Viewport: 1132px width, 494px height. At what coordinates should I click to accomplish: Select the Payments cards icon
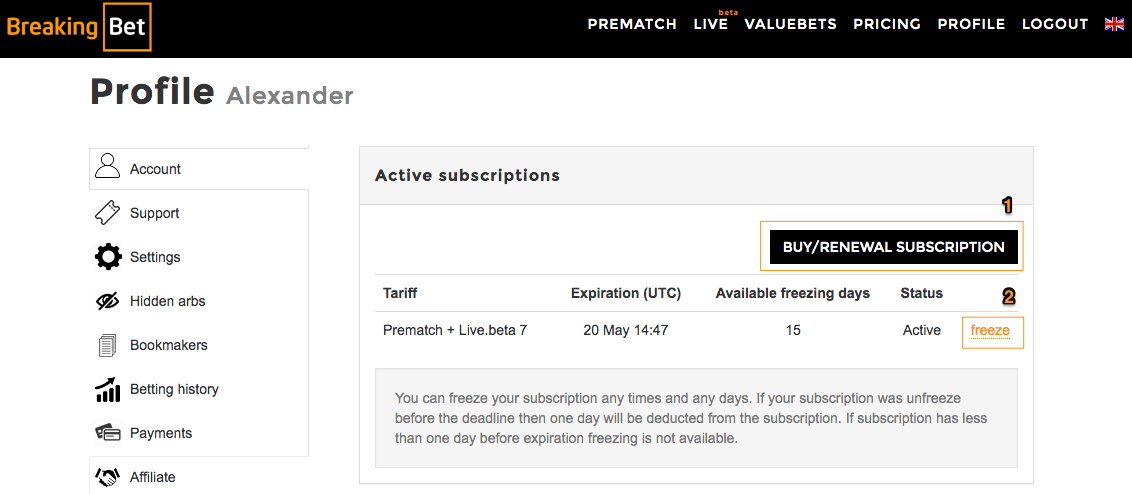108,433
